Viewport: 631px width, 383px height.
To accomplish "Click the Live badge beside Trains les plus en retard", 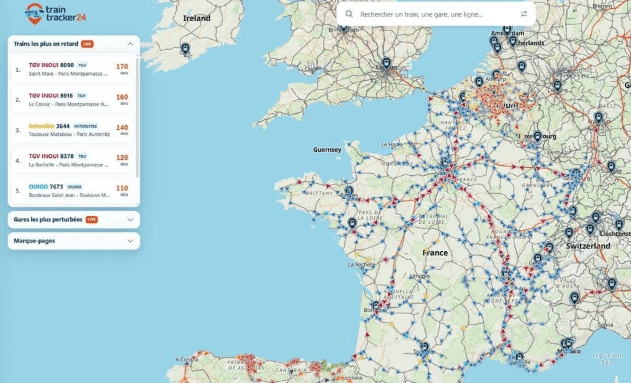I will click(87, 44).
